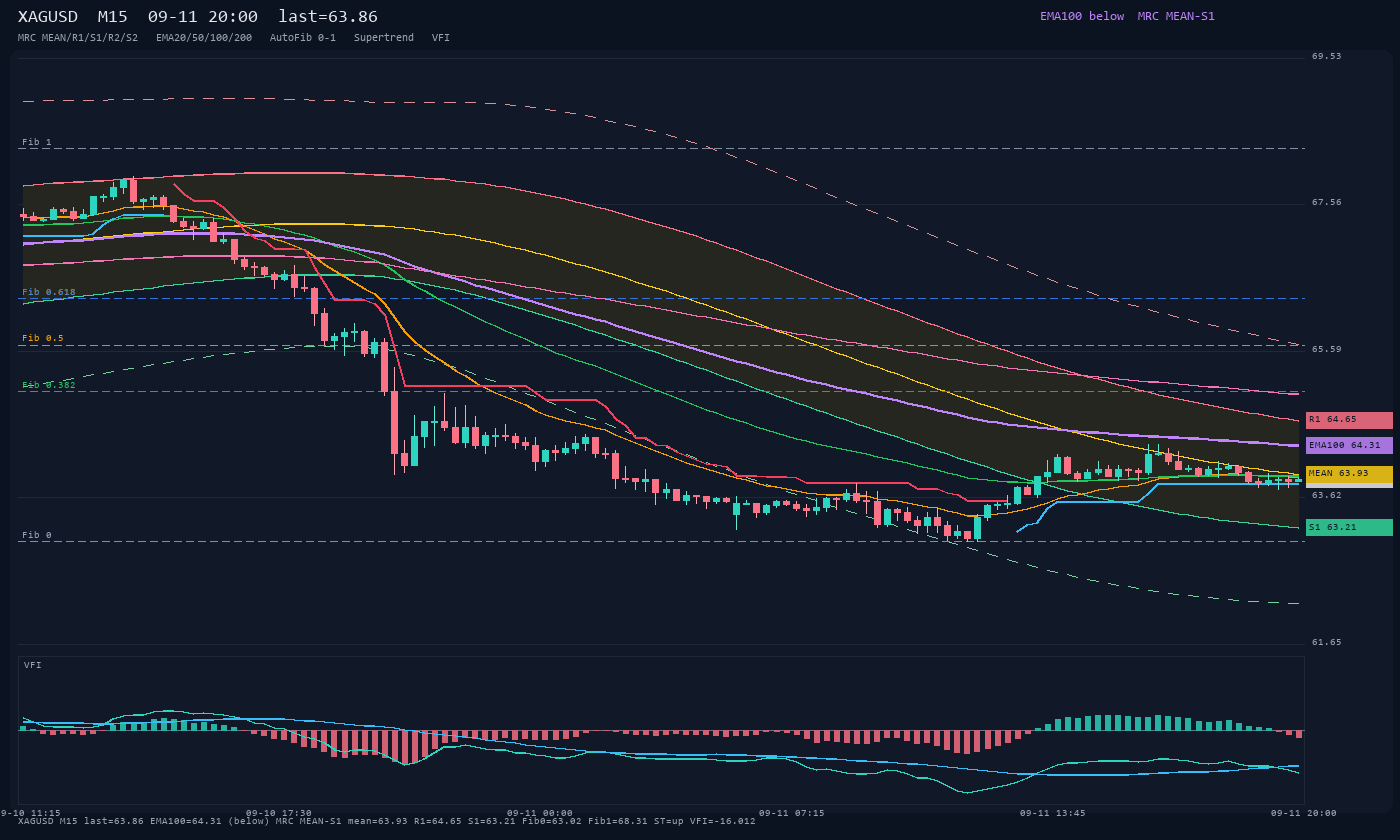Click the S1 63.21 price tag

1349,528
